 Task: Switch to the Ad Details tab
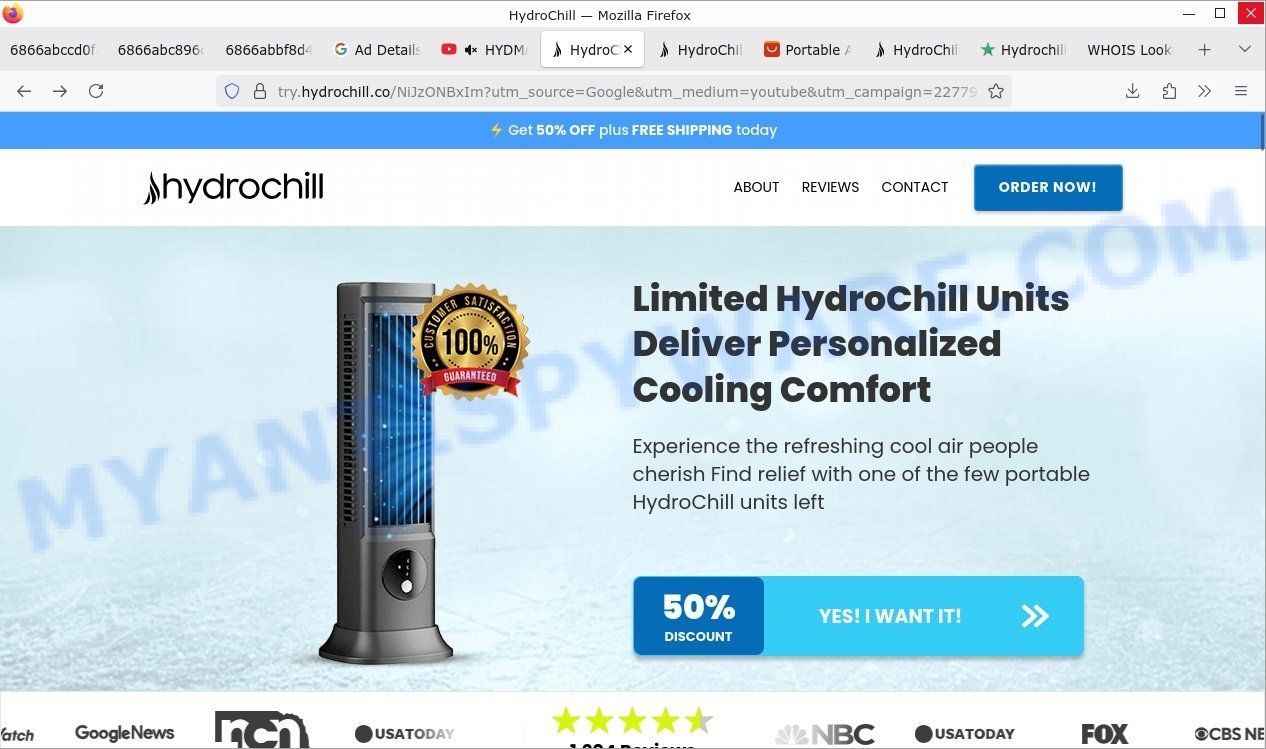(377, 49)
